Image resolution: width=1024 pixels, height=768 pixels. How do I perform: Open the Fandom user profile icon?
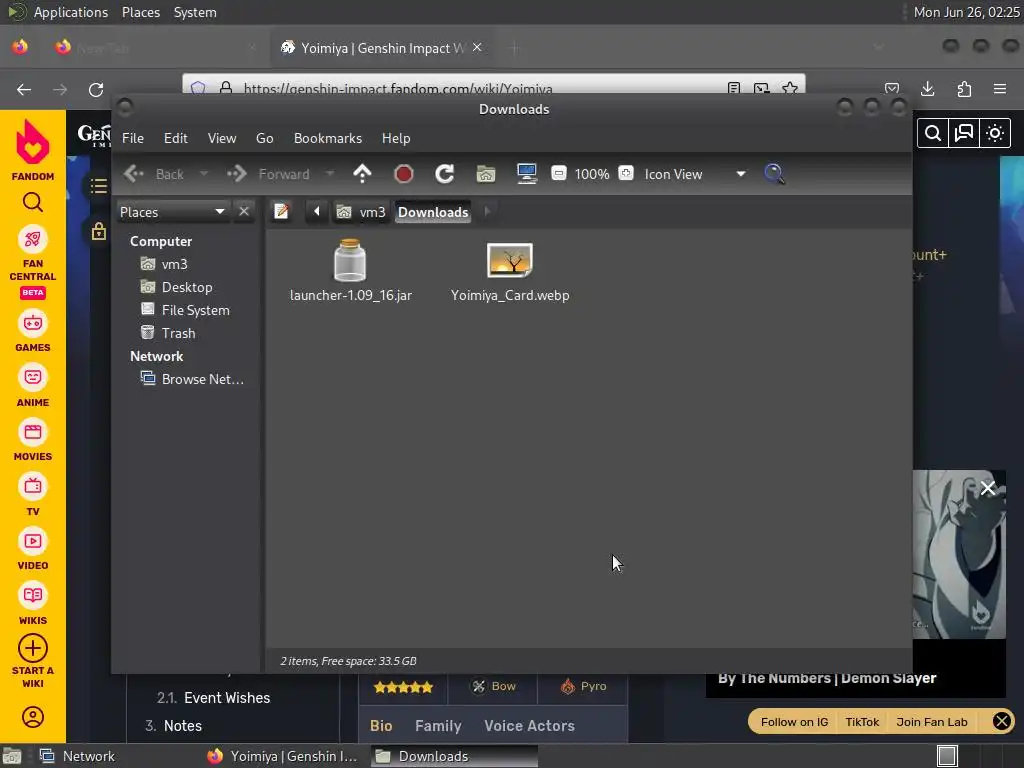click(x=33, y=717)
